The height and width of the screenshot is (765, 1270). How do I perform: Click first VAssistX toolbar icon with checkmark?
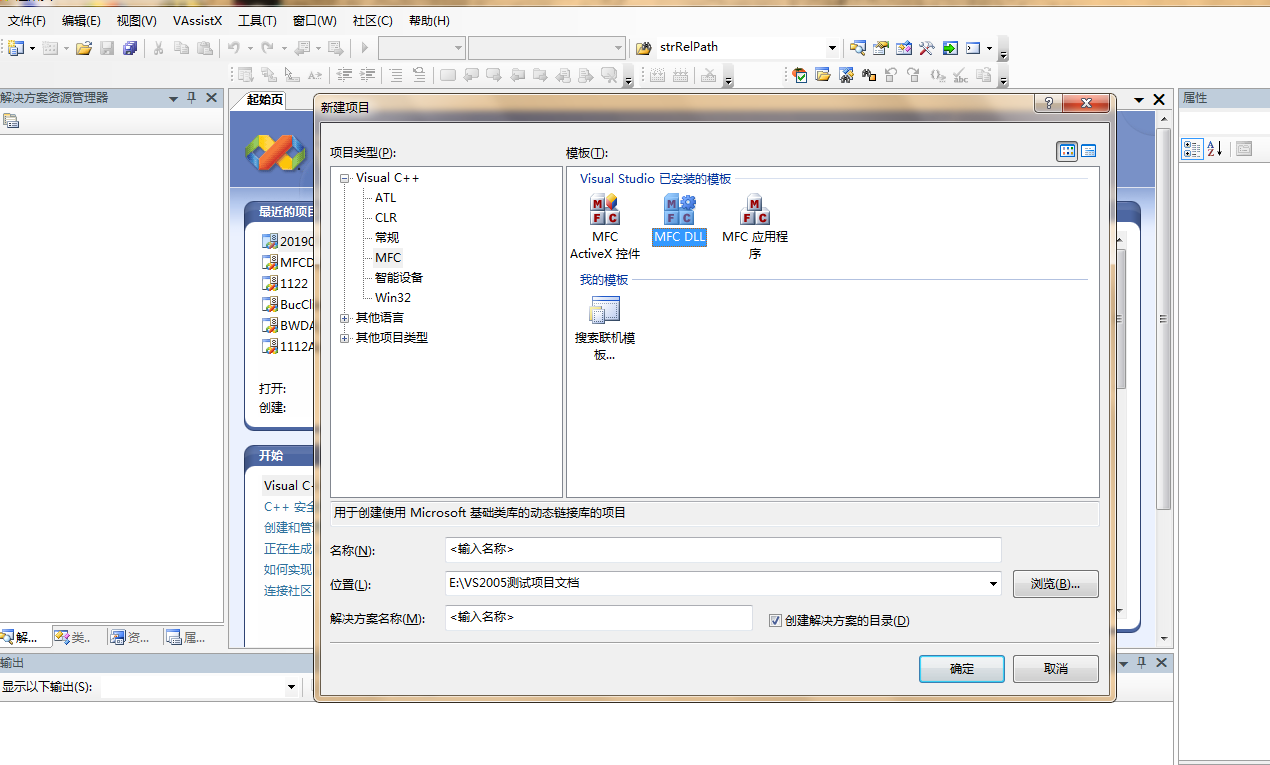(x=800, y=75)
